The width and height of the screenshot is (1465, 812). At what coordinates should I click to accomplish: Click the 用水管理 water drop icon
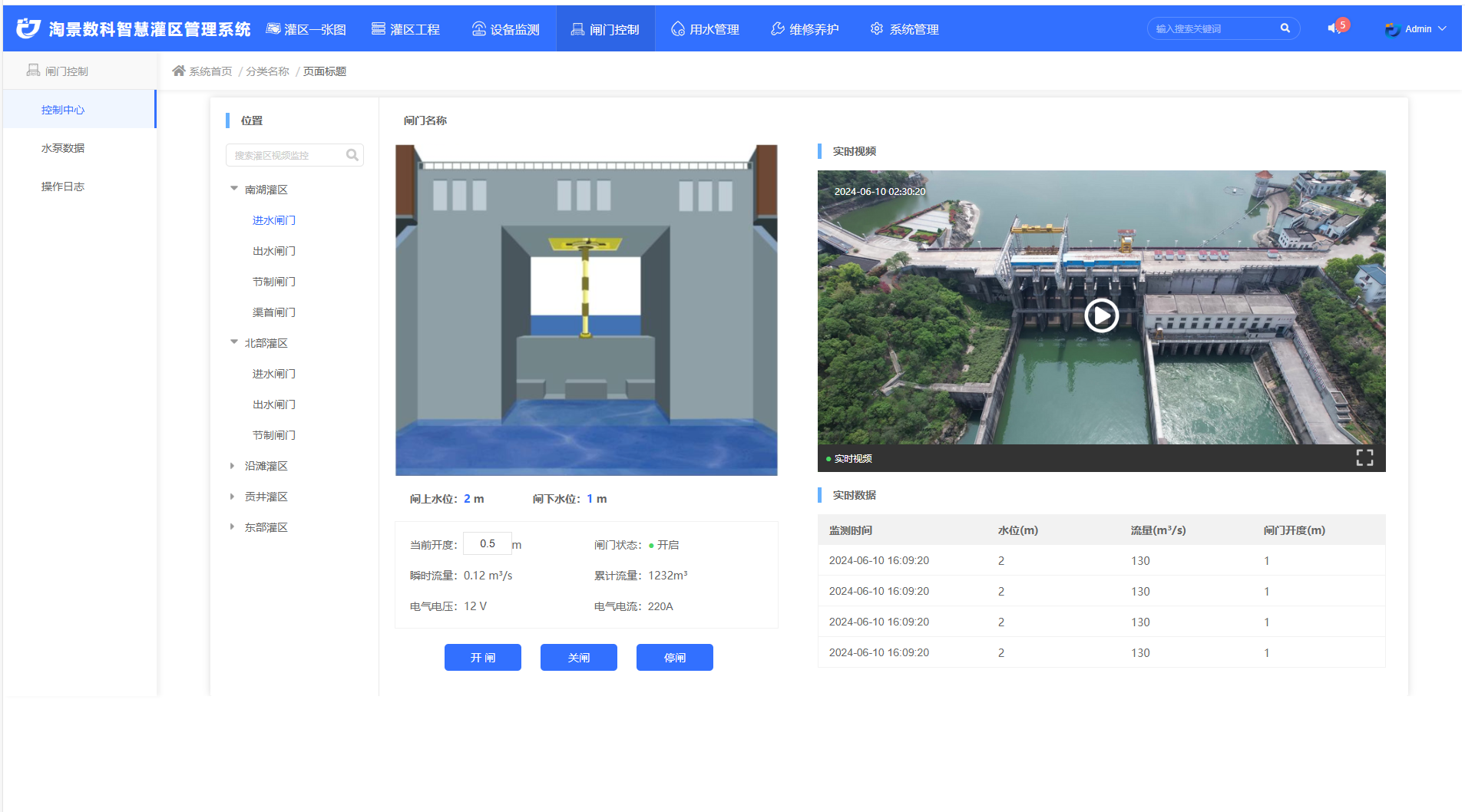click(x=678, y=28)
